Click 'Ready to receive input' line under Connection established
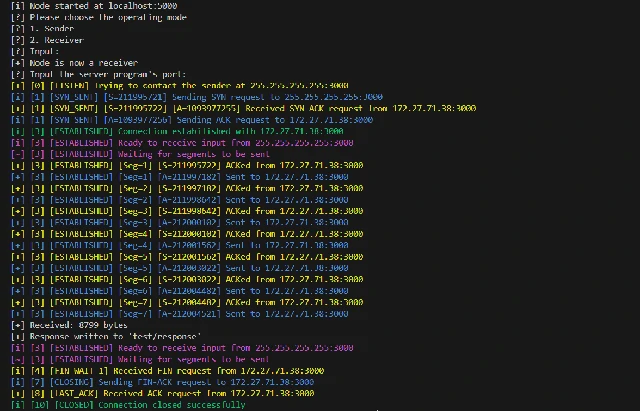Viewport: 640px width, 411px height. [x=182, y=143]
